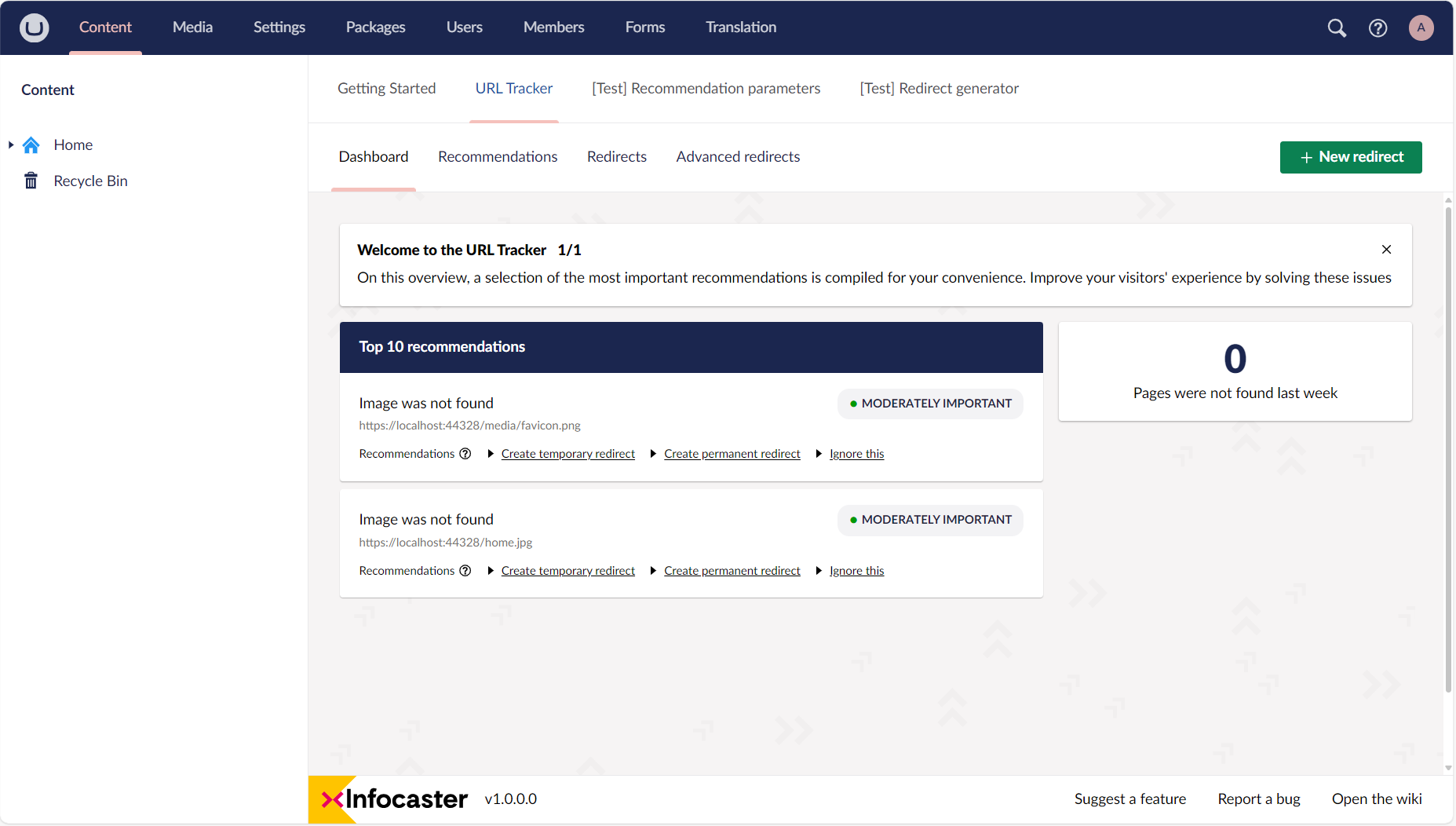Create permanent redirect for favicon.png

pos(732,454)
